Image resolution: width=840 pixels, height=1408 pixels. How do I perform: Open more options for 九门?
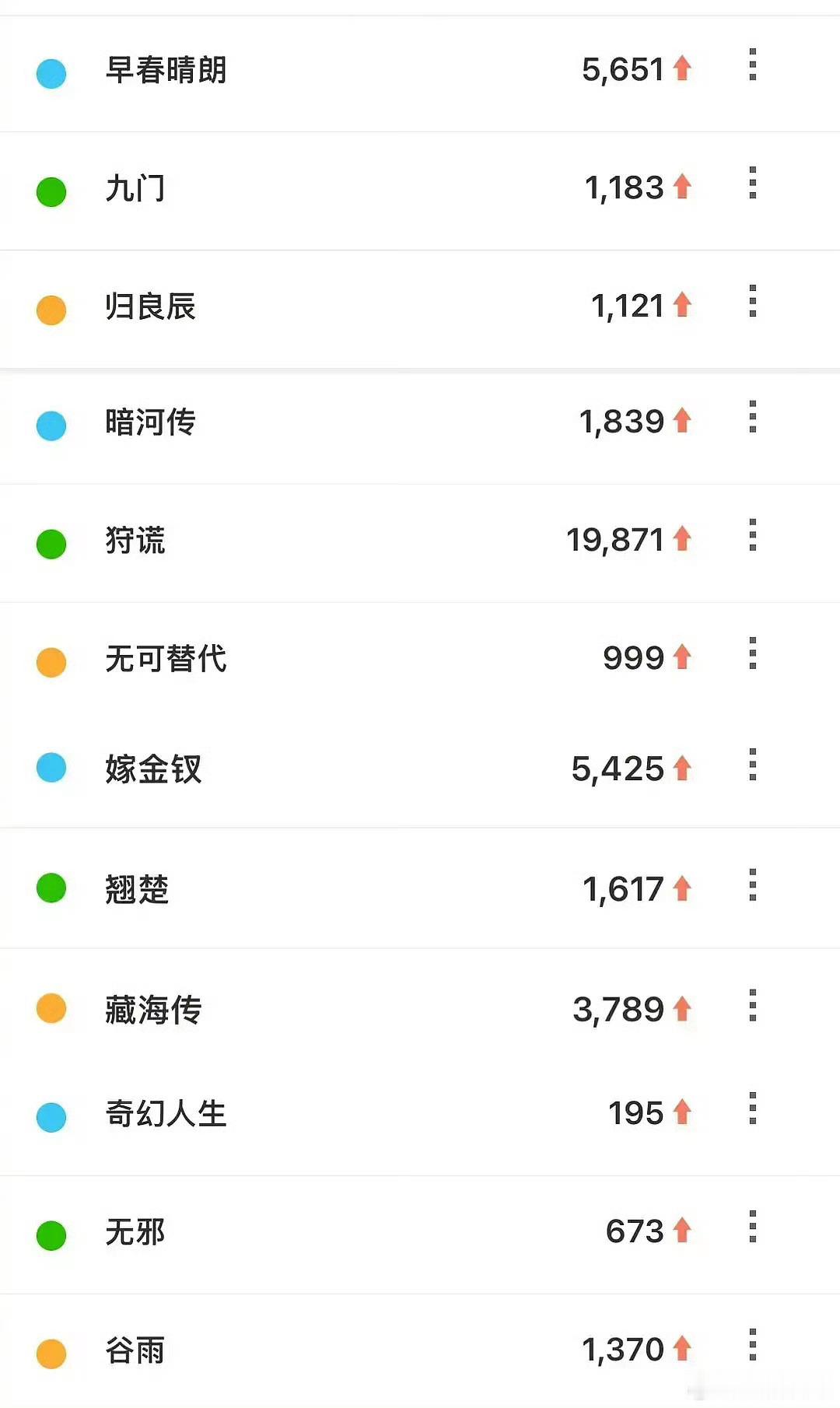[x=752, y=183]
